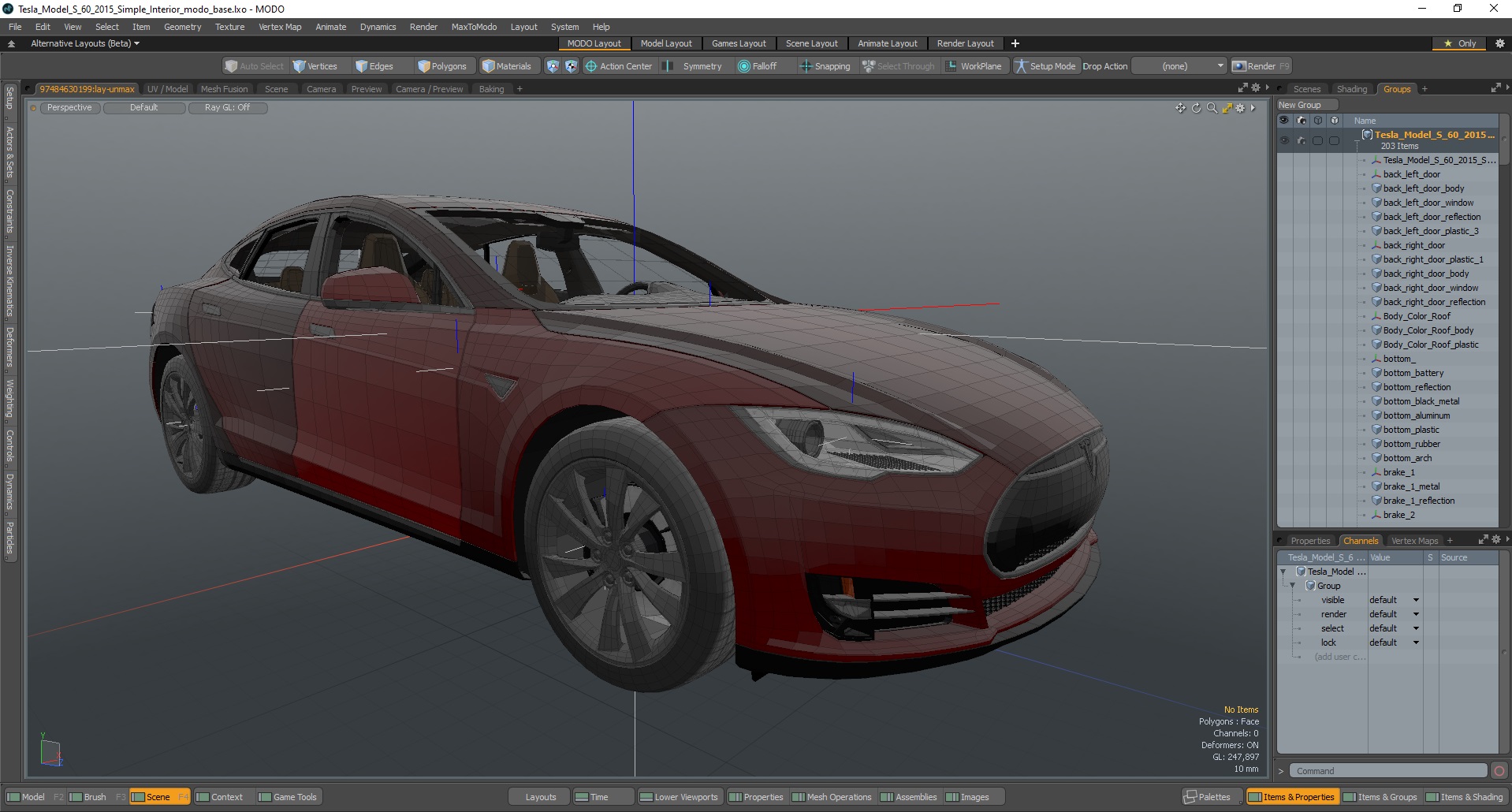Open Action Center options

click(x=619, y=66)
